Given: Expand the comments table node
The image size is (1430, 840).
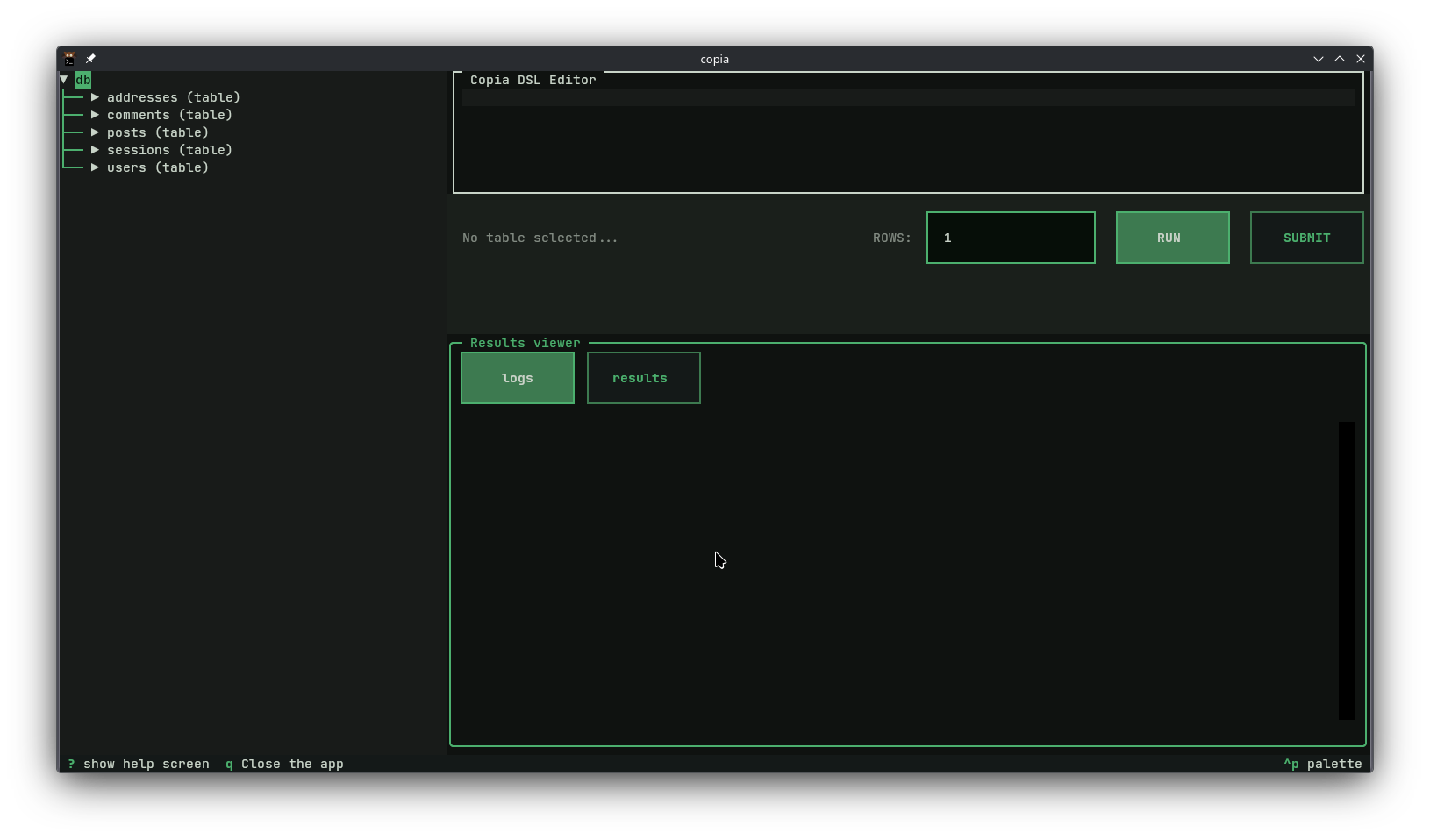Looking at the screenshot, I should pos(95,115).
